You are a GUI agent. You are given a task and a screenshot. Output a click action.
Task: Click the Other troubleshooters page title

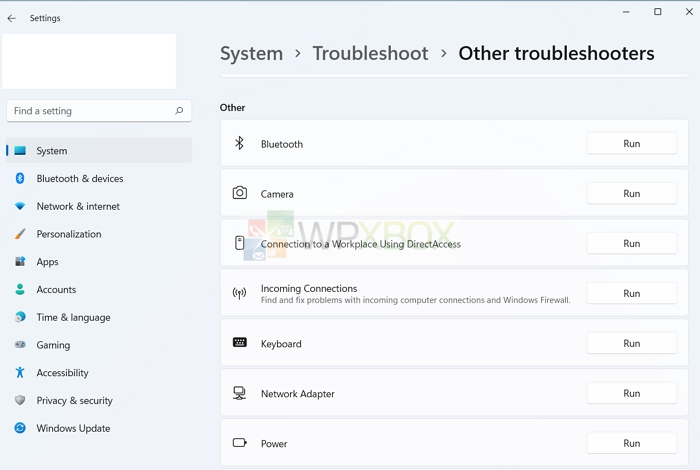(x=556, y=54)
